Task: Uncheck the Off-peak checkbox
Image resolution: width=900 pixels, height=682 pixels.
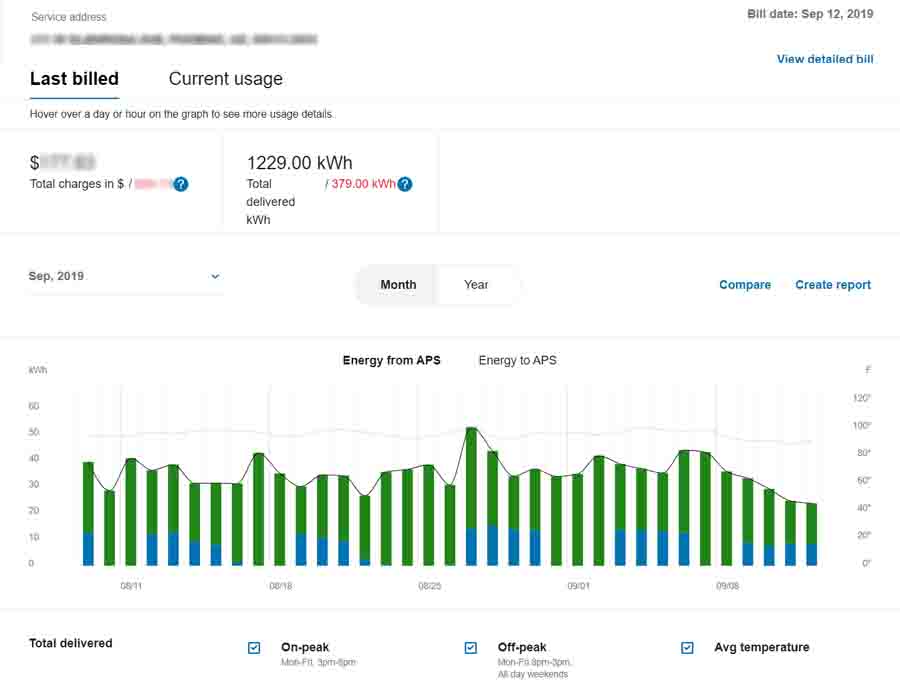Action: tap(471, 648)
